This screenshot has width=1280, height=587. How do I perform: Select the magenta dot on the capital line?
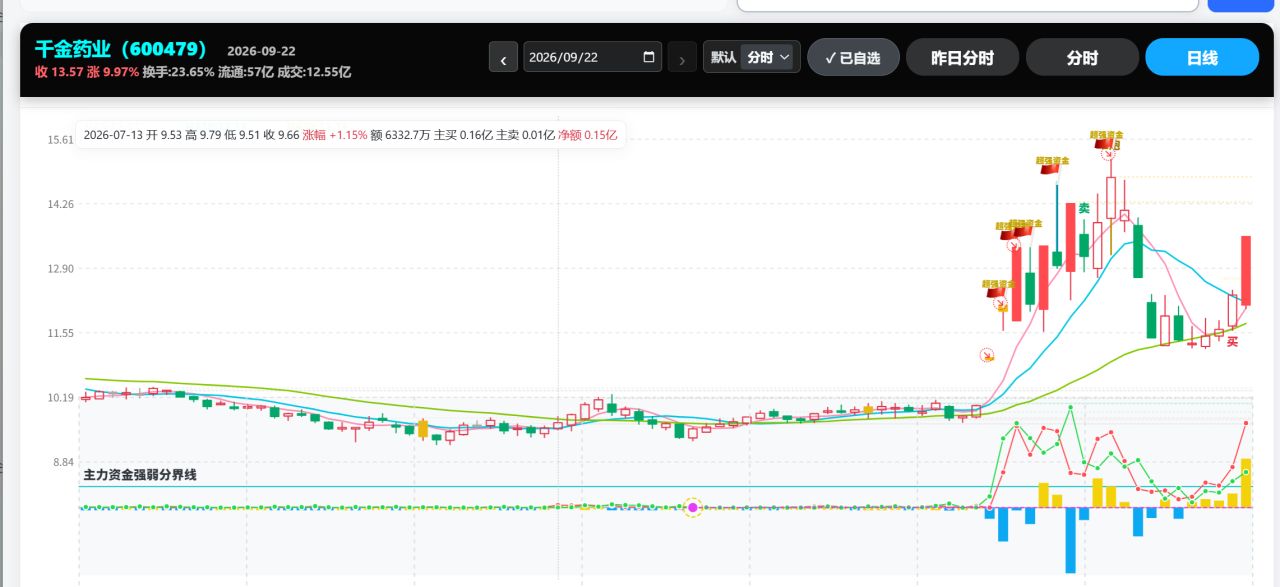[693, 508]
